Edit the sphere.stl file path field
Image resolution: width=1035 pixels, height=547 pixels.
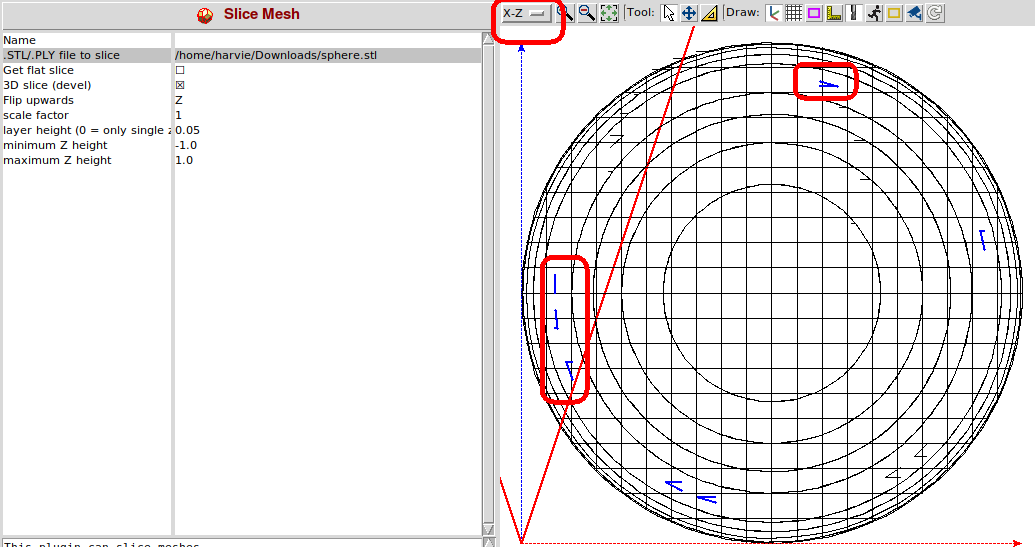click(x=327, y=55)
